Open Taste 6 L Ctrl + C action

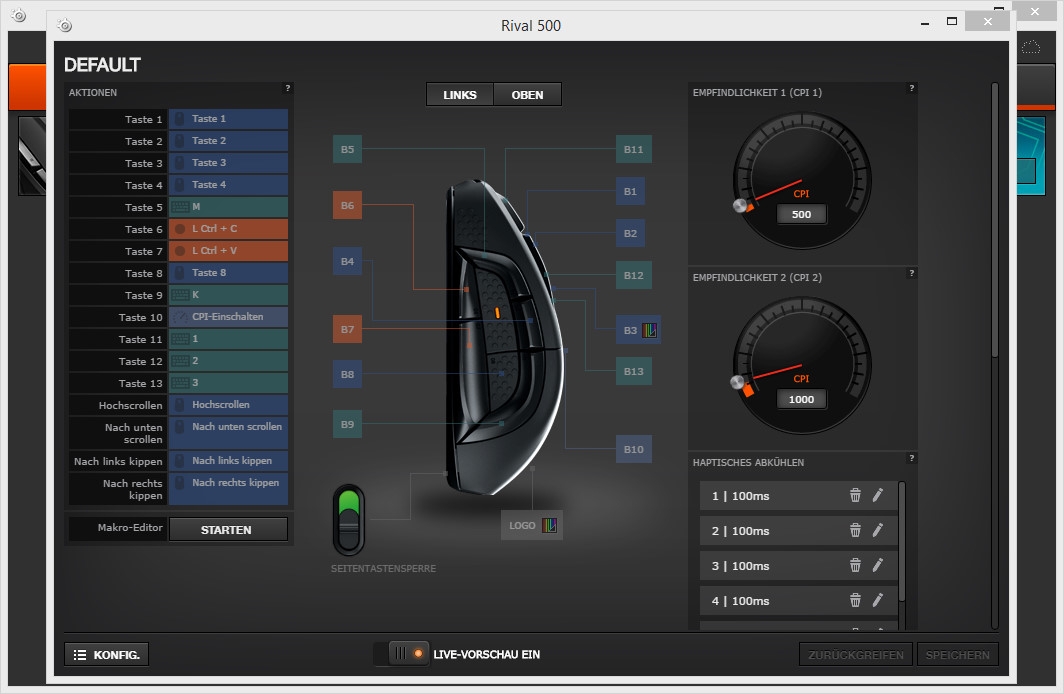pyautogui.click(x=228, y=229)
